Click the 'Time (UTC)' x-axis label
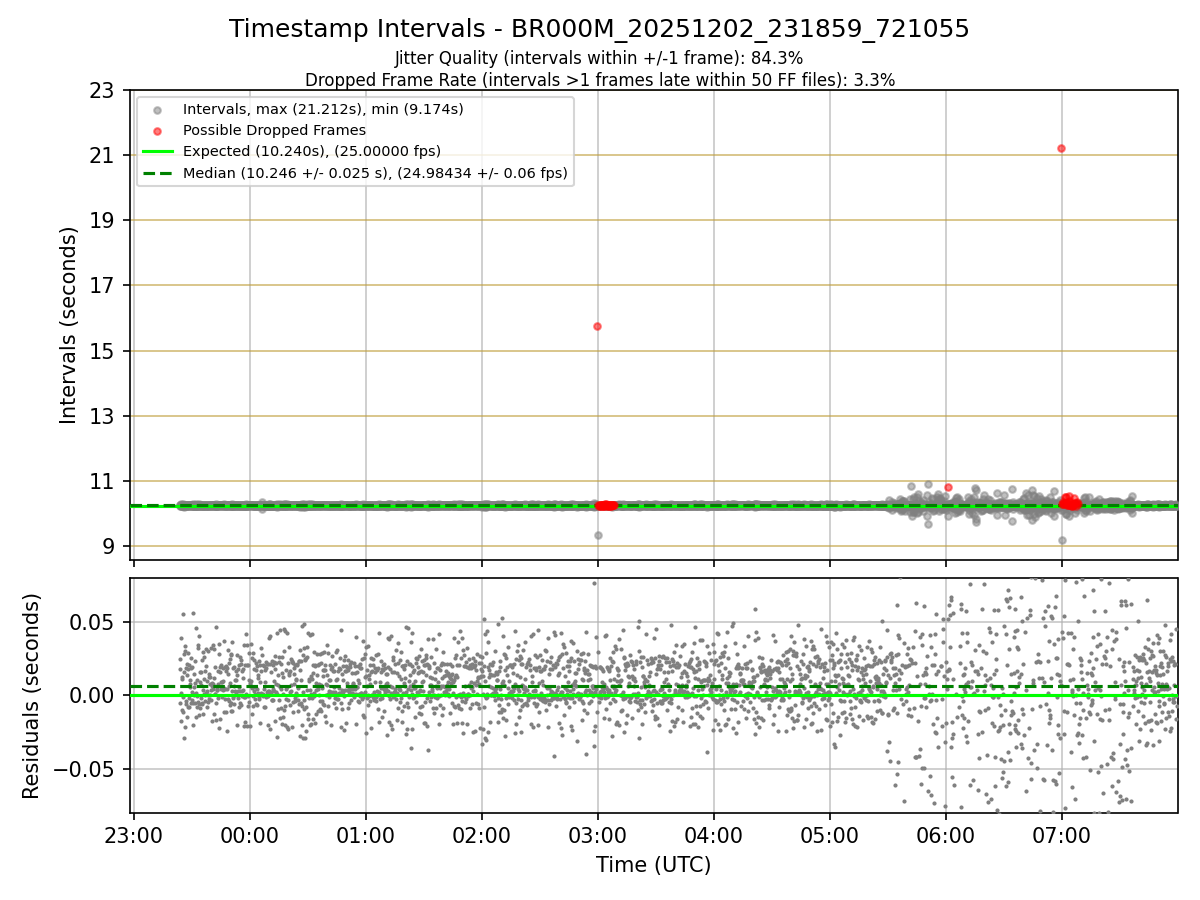Viewport: 1200px width, 900px height. pos(654,865)
